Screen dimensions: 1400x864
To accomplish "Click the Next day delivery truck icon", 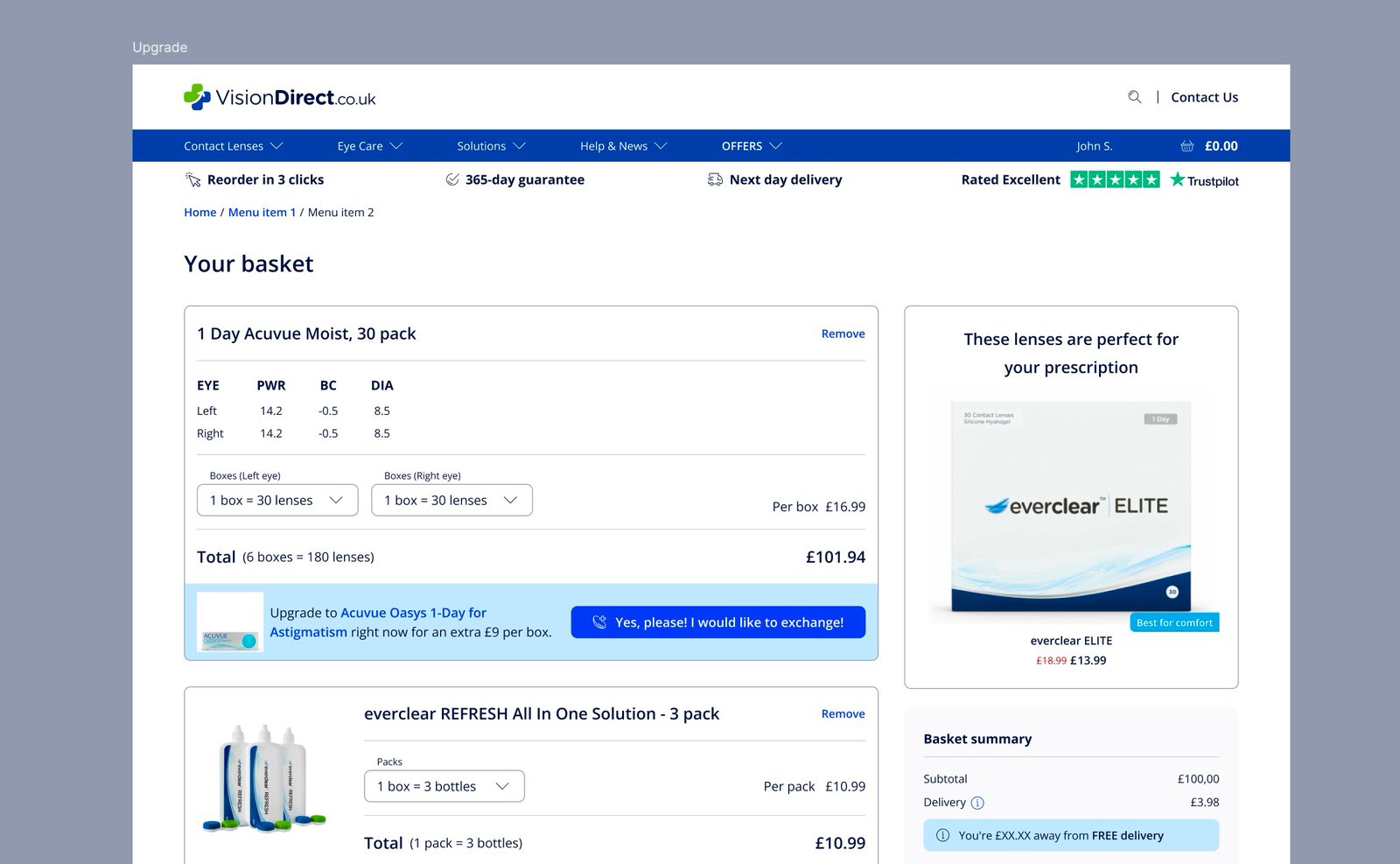I will coord(715,179).
